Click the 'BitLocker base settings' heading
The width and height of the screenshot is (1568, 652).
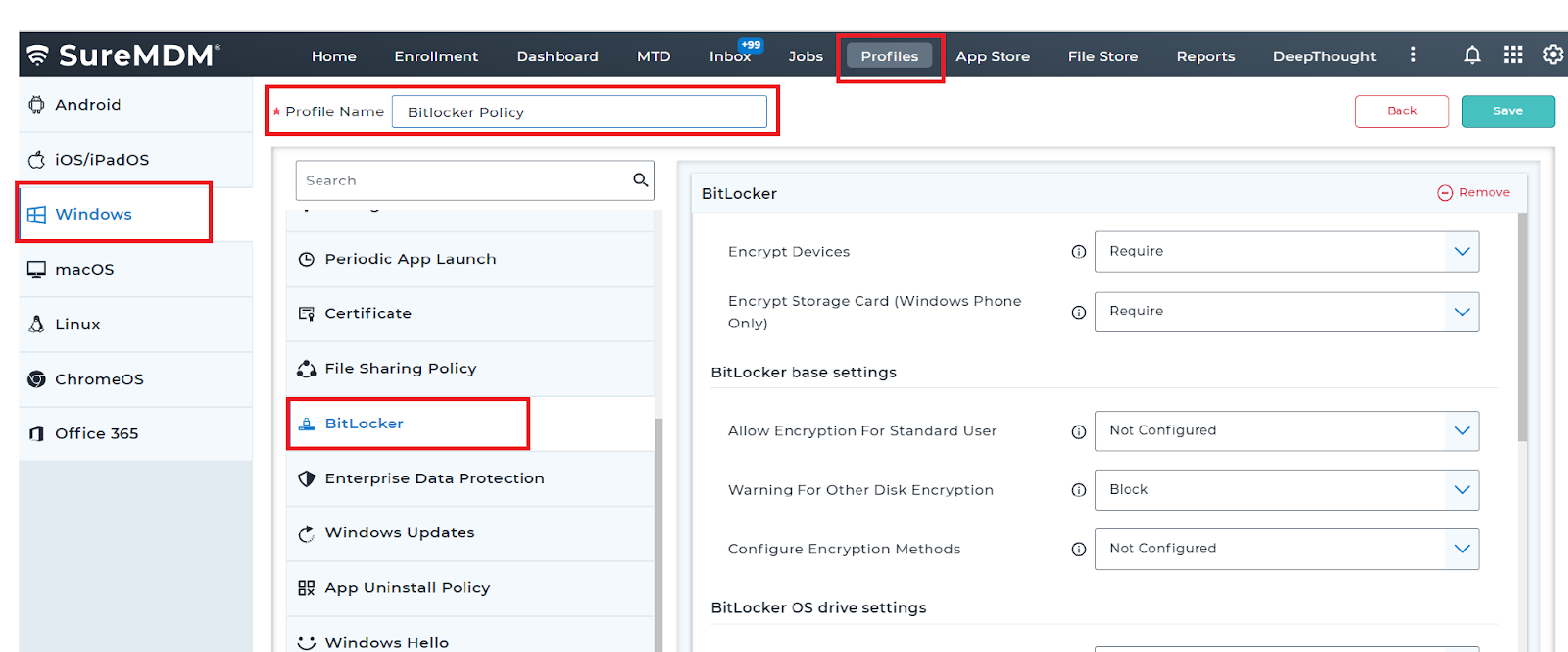tap(804, 373)
